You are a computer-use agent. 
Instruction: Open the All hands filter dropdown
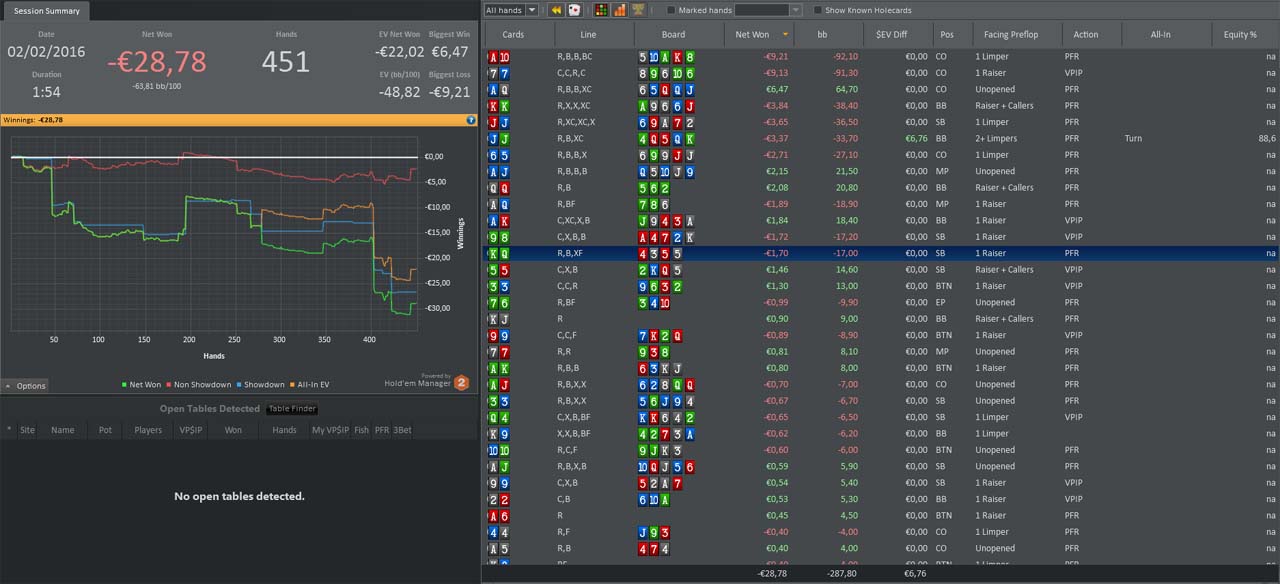(511, 10)
